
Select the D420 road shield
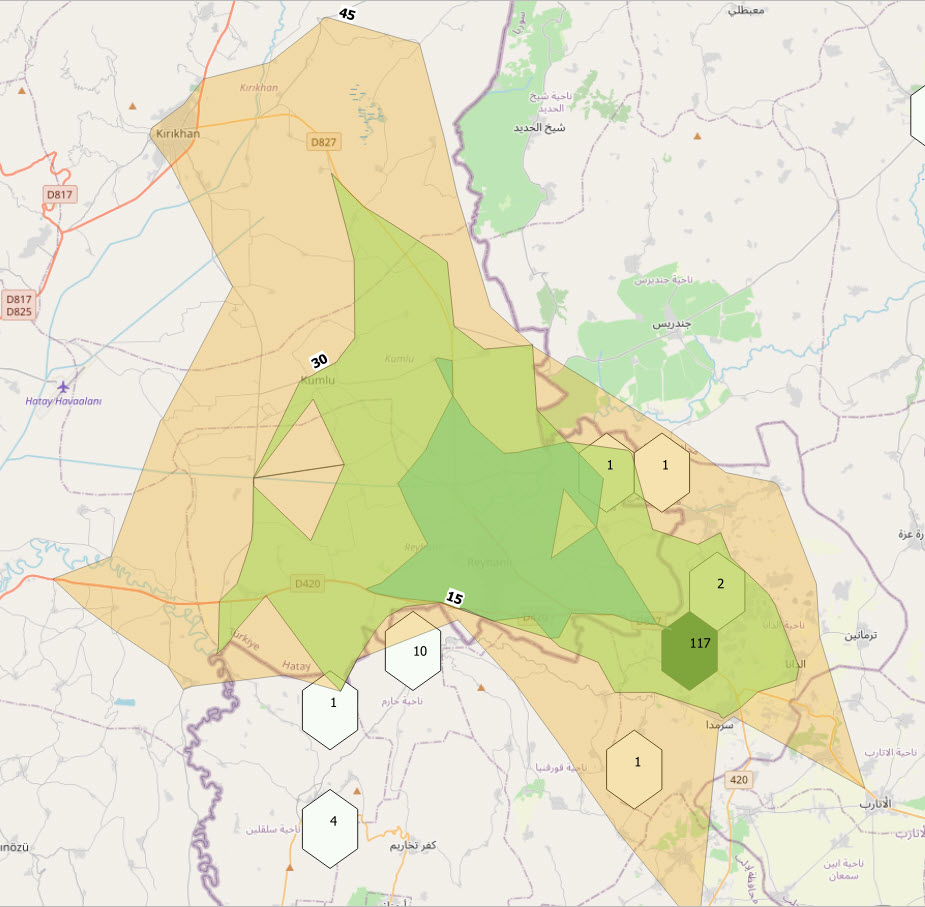pyautogui.click(x=307, y=583)
